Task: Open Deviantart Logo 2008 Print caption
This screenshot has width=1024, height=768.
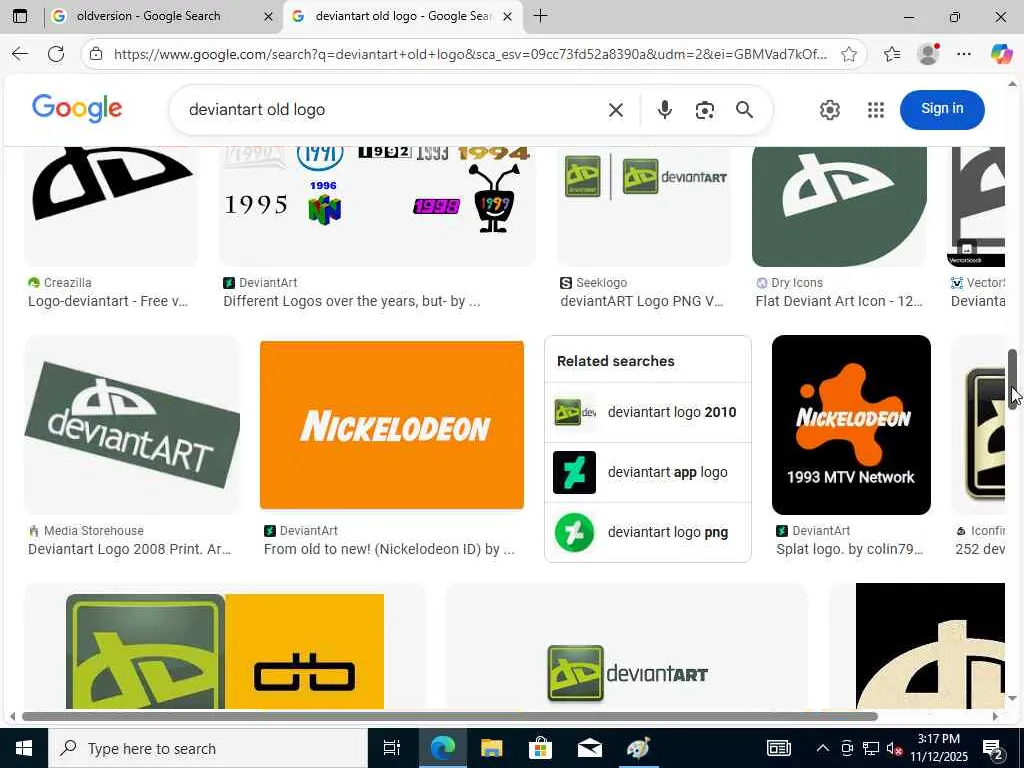Action: [129, 549]
